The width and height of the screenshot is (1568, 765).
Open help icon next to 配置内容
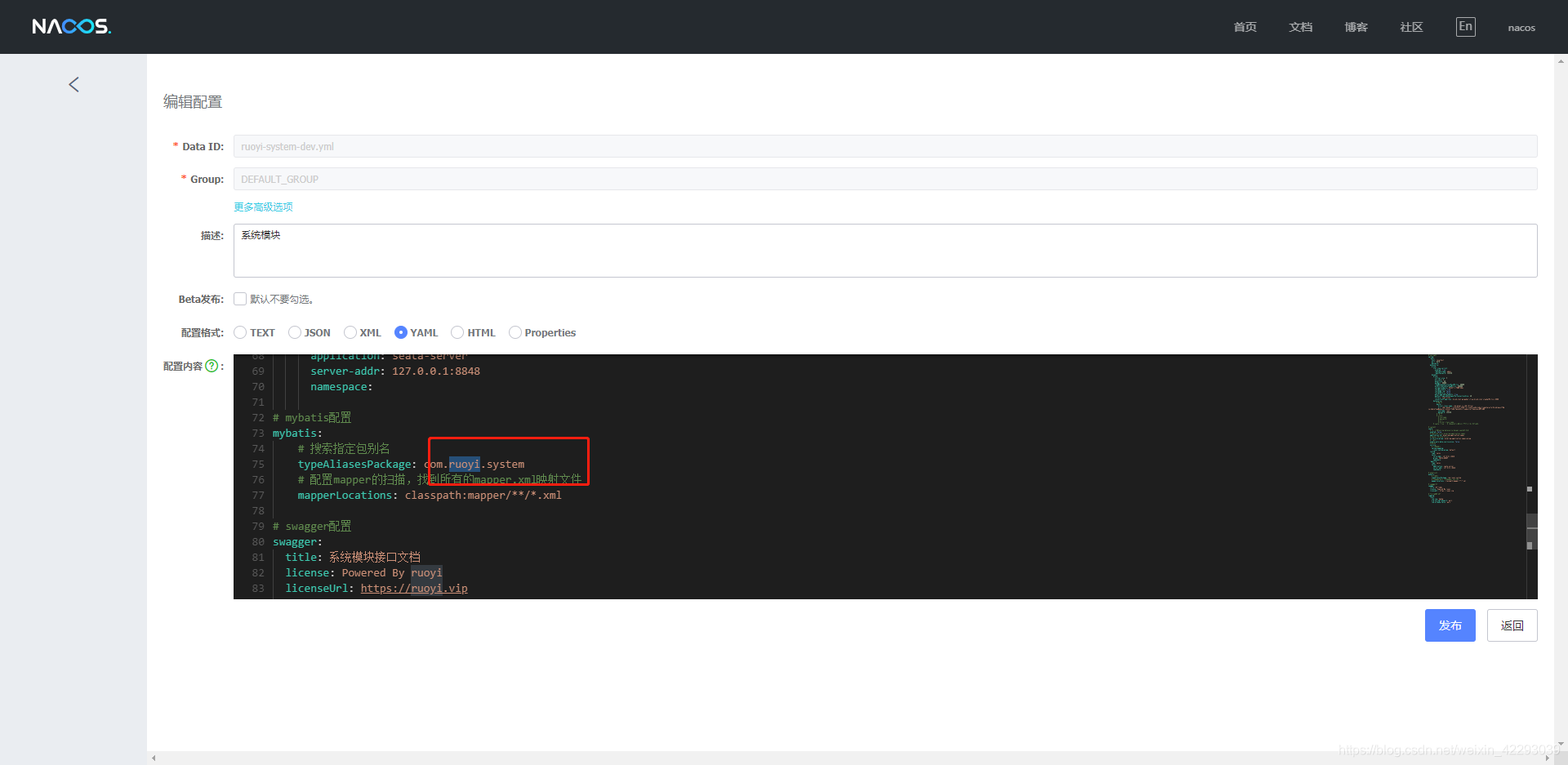click(x=212, y=366)
